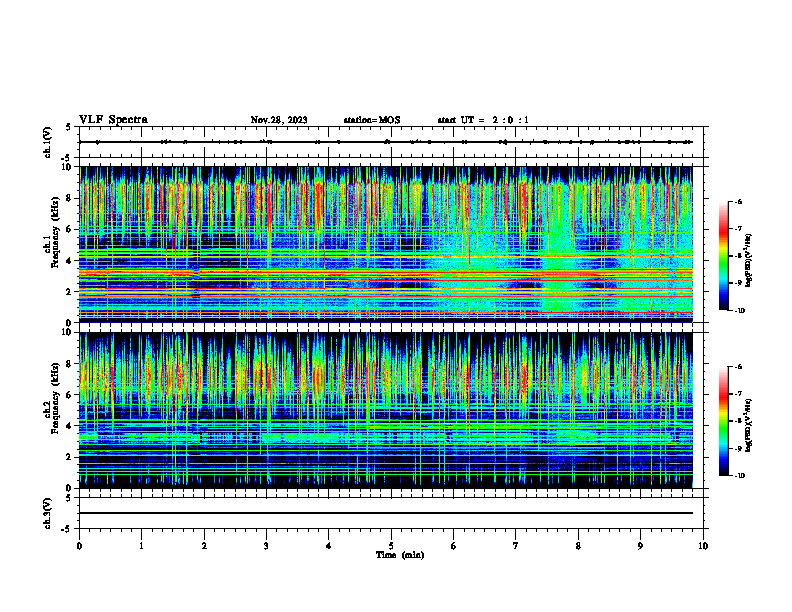
Task: Click the ch.1 colorbar log(PSD) units label
Action: click(749, 260)
